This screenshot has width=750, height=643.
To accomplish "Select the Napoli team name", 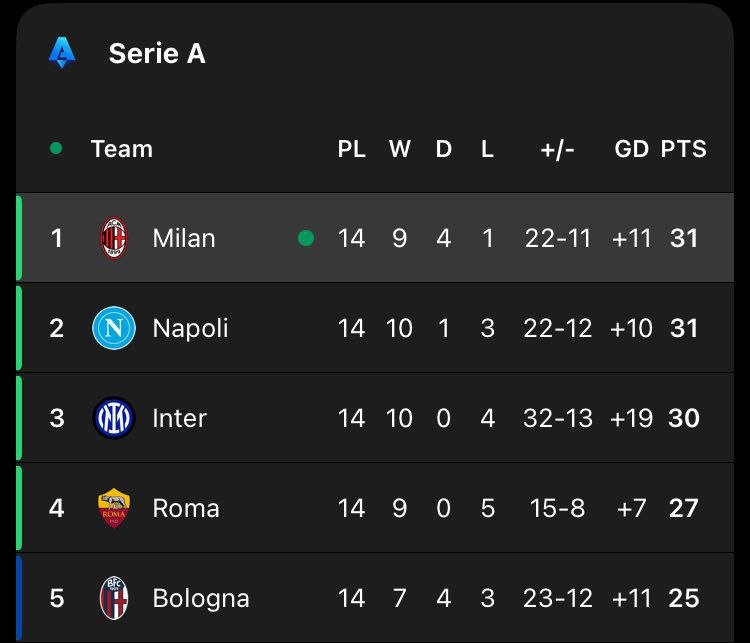I will (x=190, y=328).
